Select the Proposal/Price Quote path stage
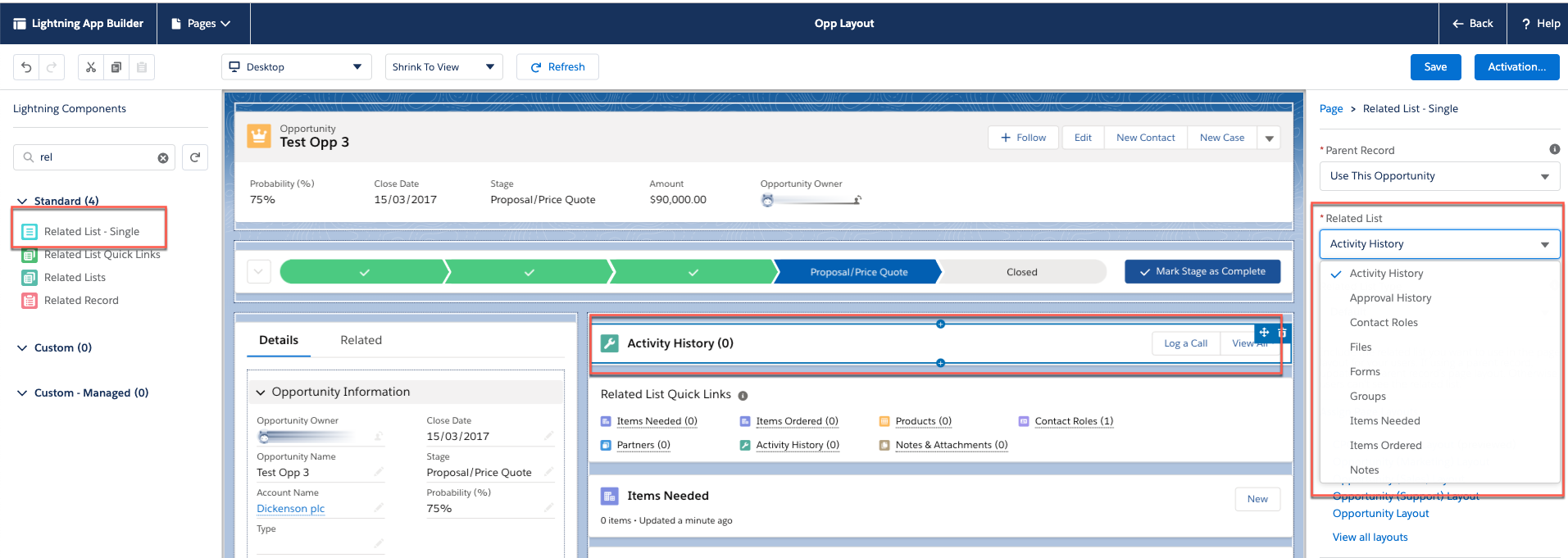This screenshot has width=1568, height=558. pyautogui.click(x=857, y=272)
